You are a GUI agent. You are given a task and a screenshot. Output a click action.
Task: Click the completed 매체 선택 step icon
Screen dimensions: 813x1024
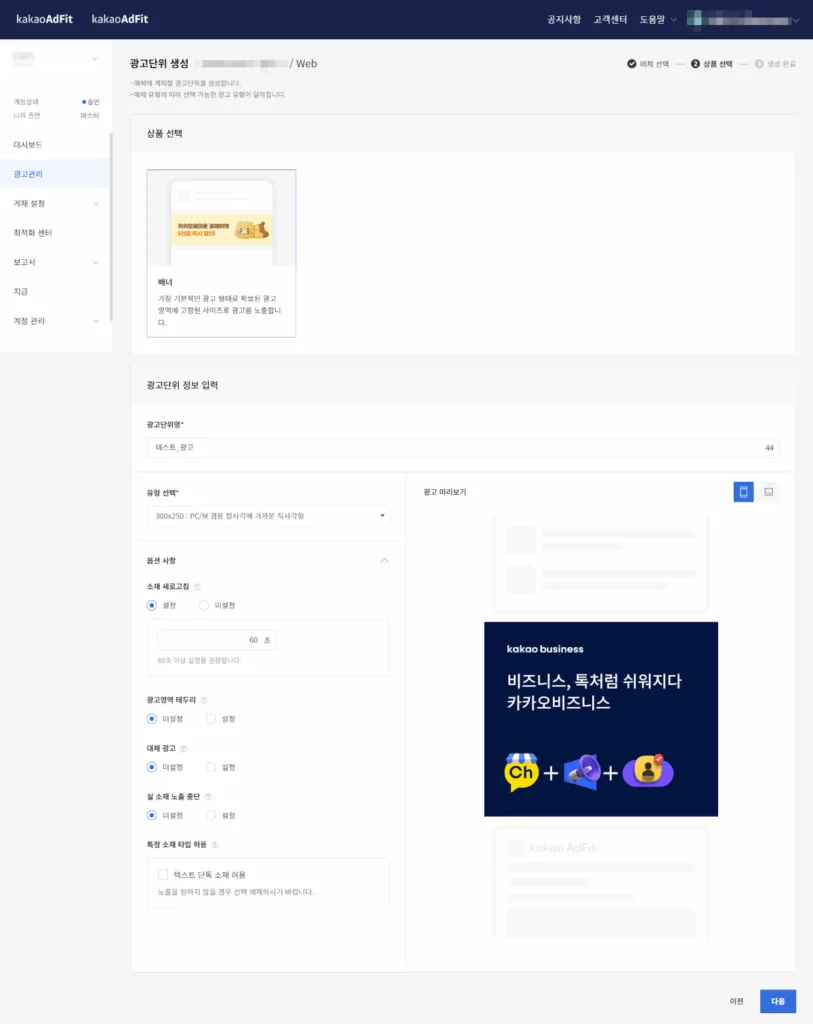click(x=629, y=60)
